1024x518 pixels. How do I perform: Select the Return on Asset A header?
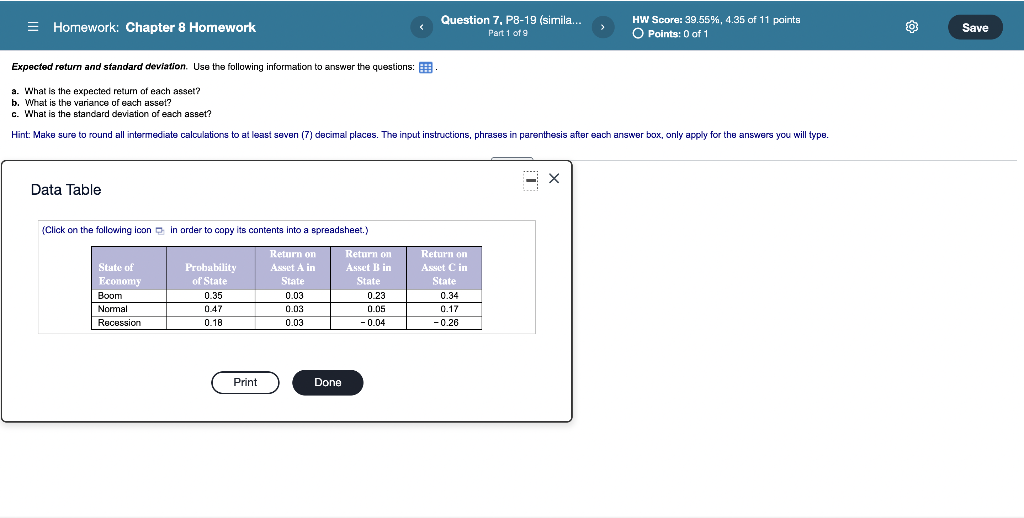coord(293,267)
